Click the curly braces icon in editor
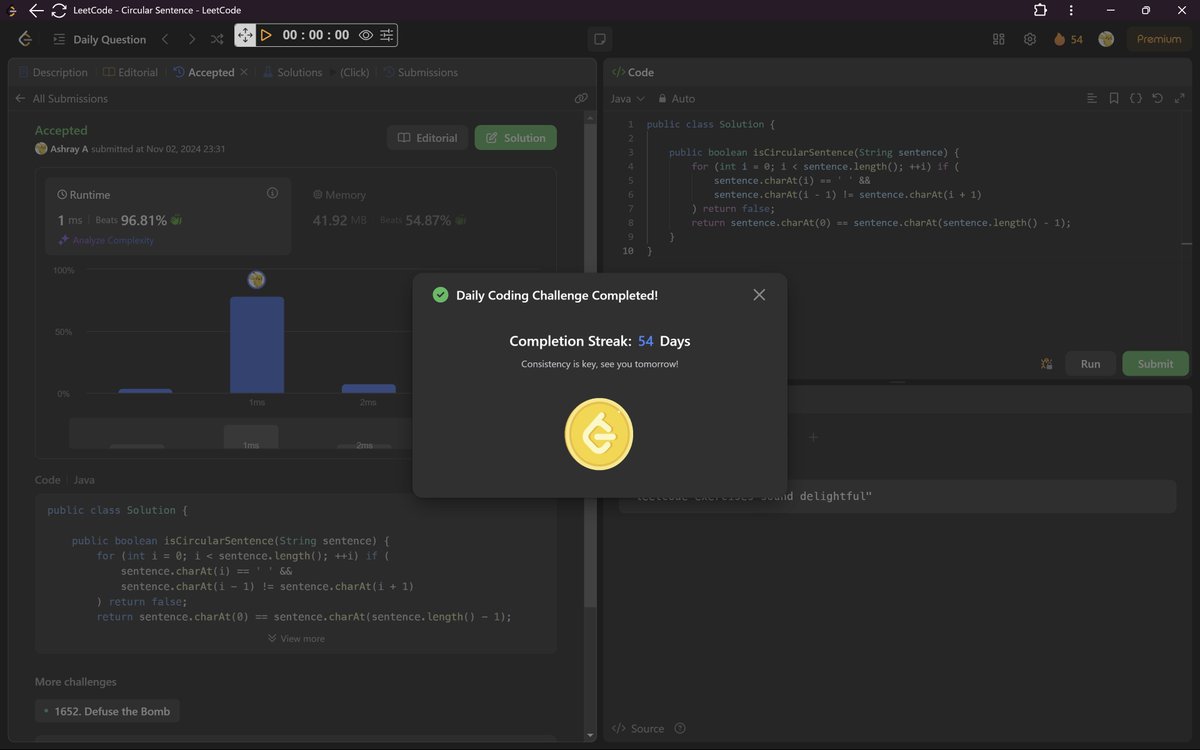The image size is (1200, 750). point(1136,98)
